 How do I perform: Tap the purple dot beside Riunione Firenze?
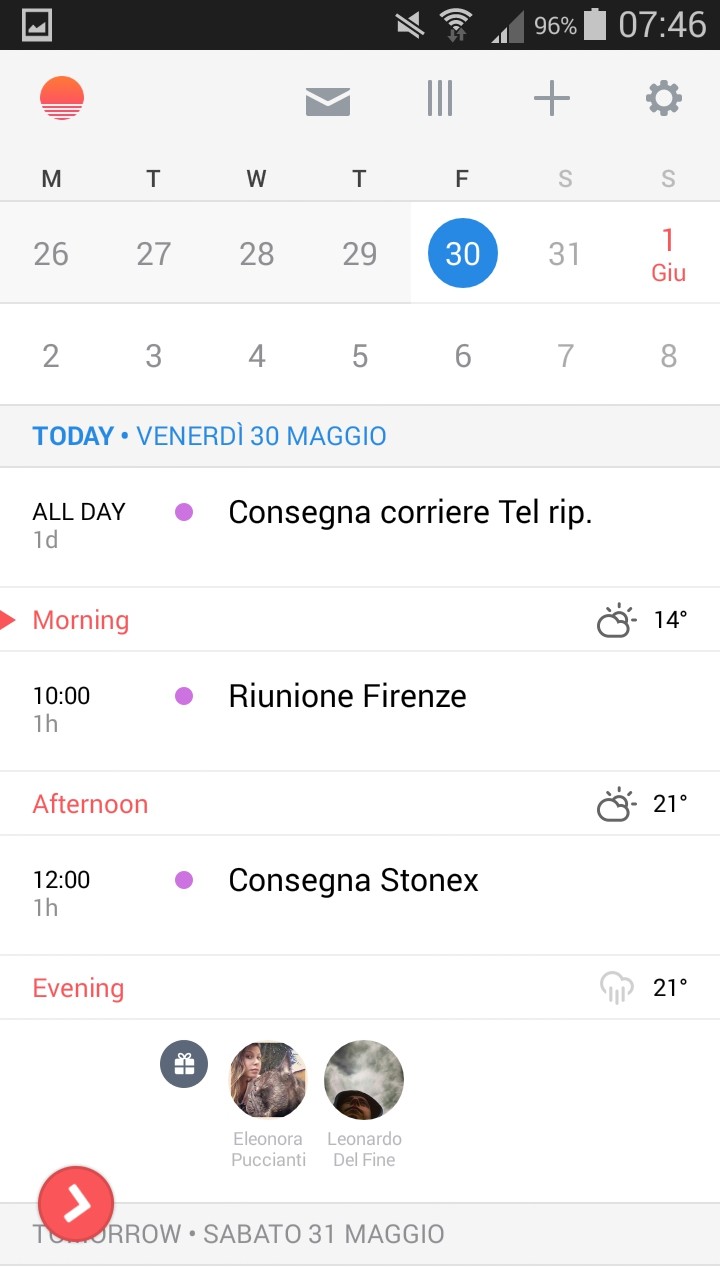(x=184, y=696)
